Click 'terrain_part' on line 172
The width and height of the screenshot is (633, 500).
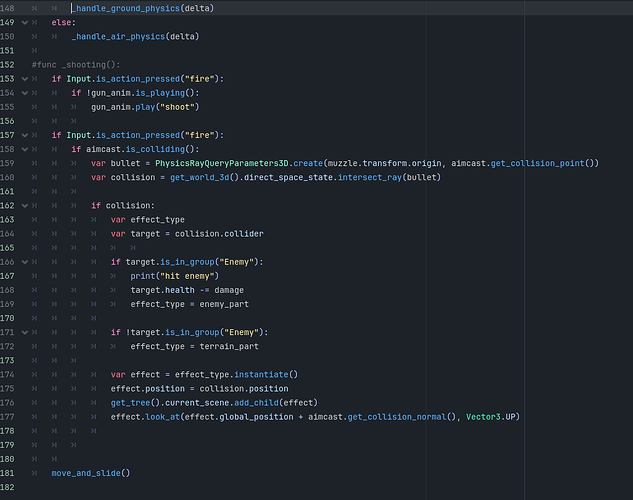click(x=229, y=346)
